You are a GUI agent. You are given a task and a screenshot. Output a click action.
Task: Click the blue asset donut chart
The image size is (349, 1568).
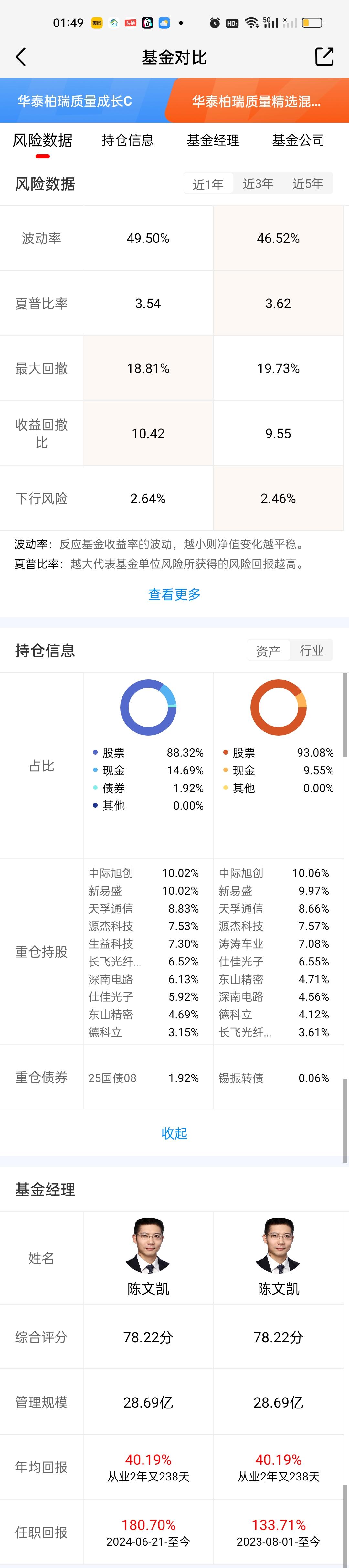pyautogui.click(x=148, y=707)
